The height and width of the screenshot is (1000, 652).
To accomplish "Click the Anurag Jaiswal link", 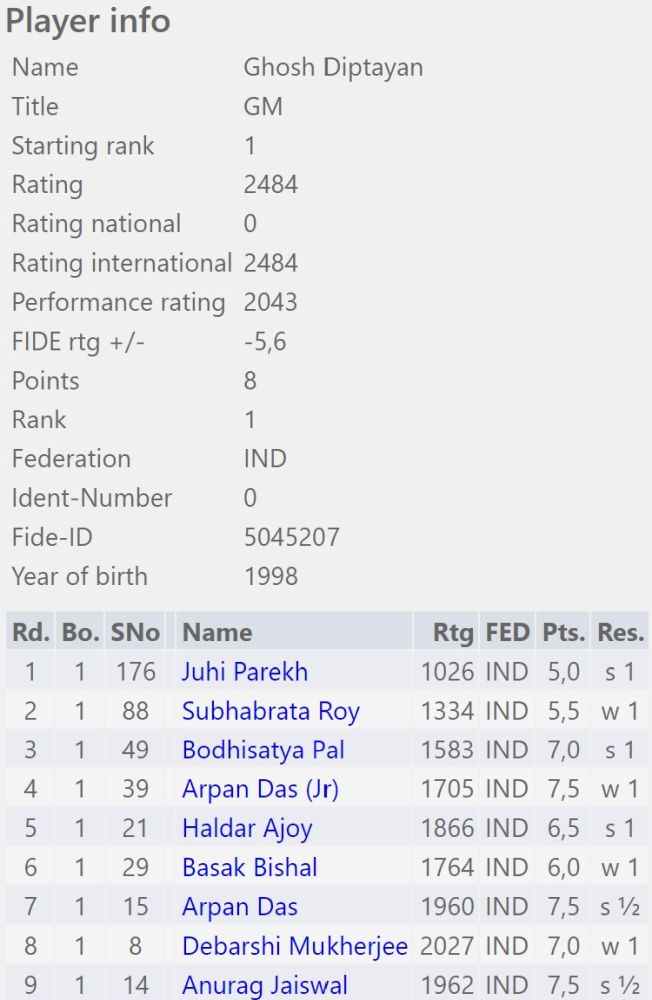I will tap(265, 985).
